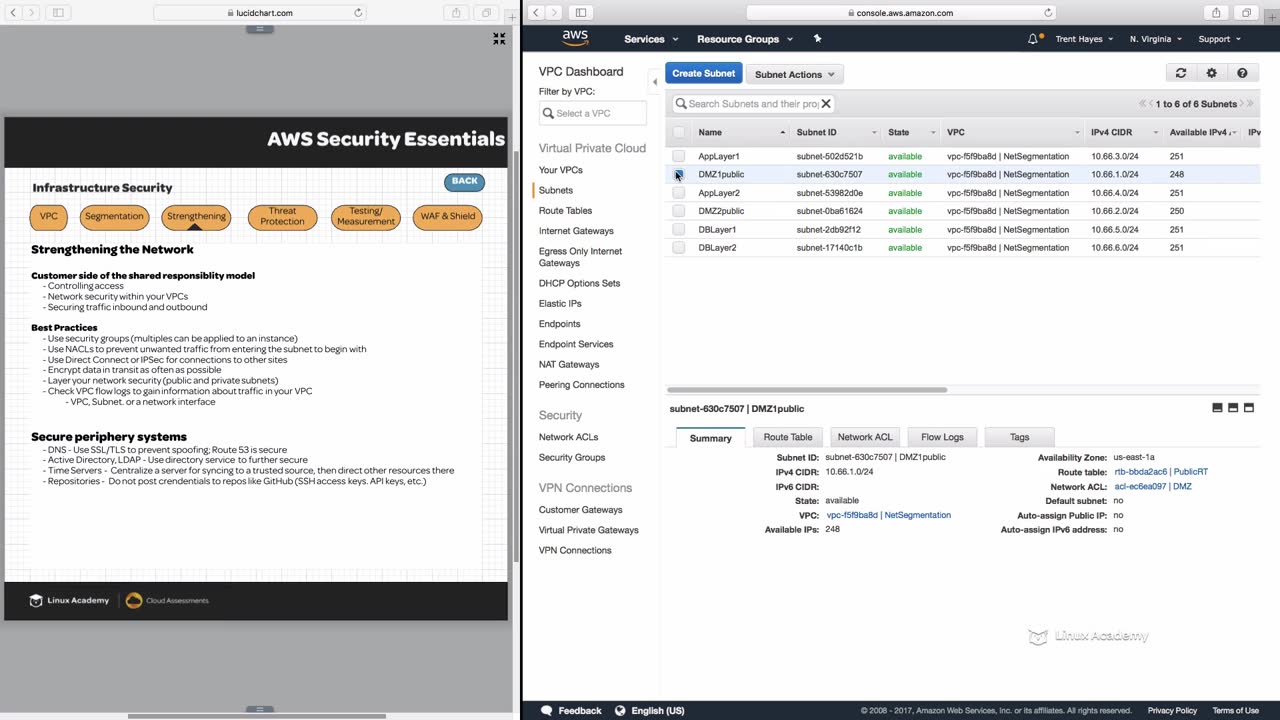Viewport: 1280px width, 720px height.
Task: Show tab overview in Lucidchart Safari window
Action: pos(486,13)
